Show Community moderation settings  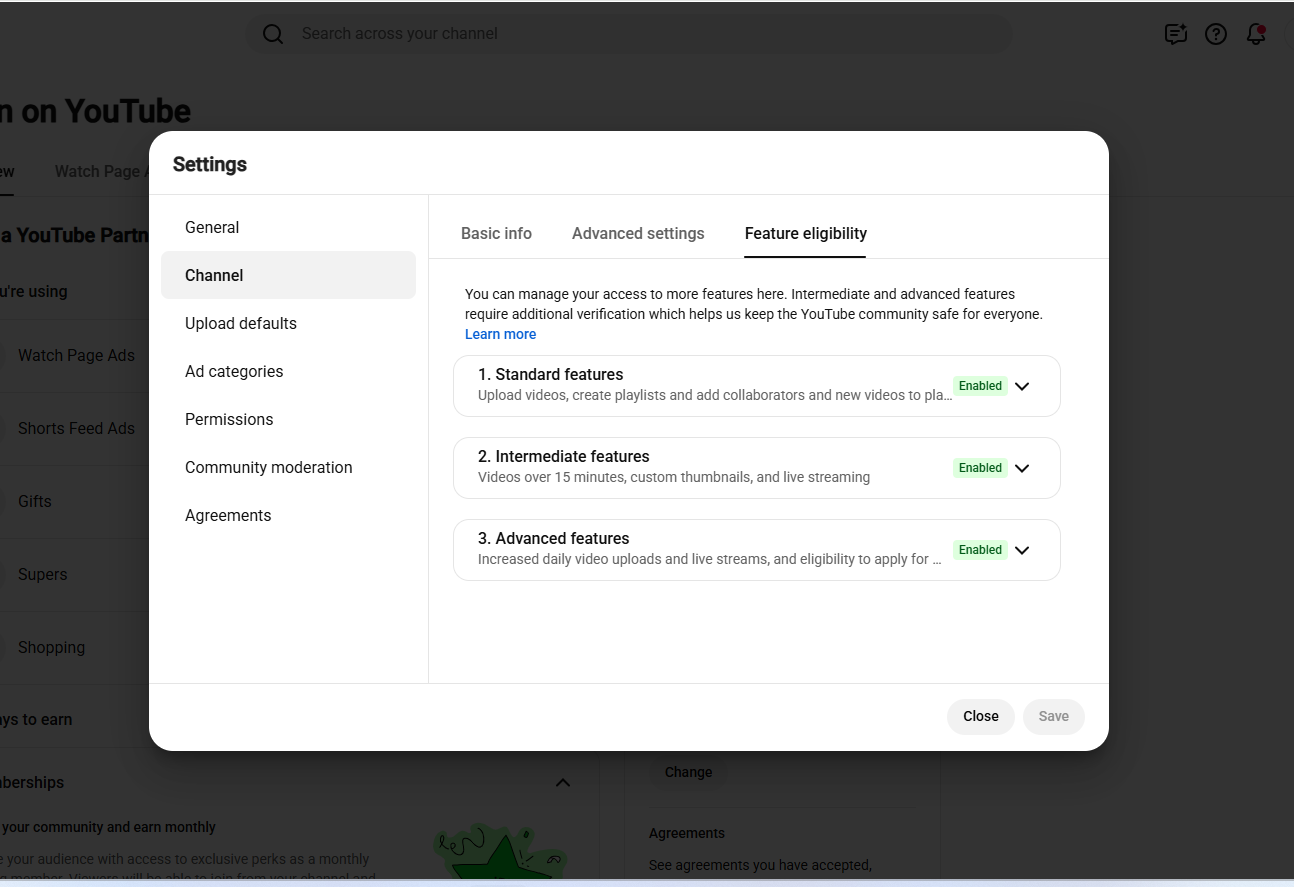pos(288,467)
